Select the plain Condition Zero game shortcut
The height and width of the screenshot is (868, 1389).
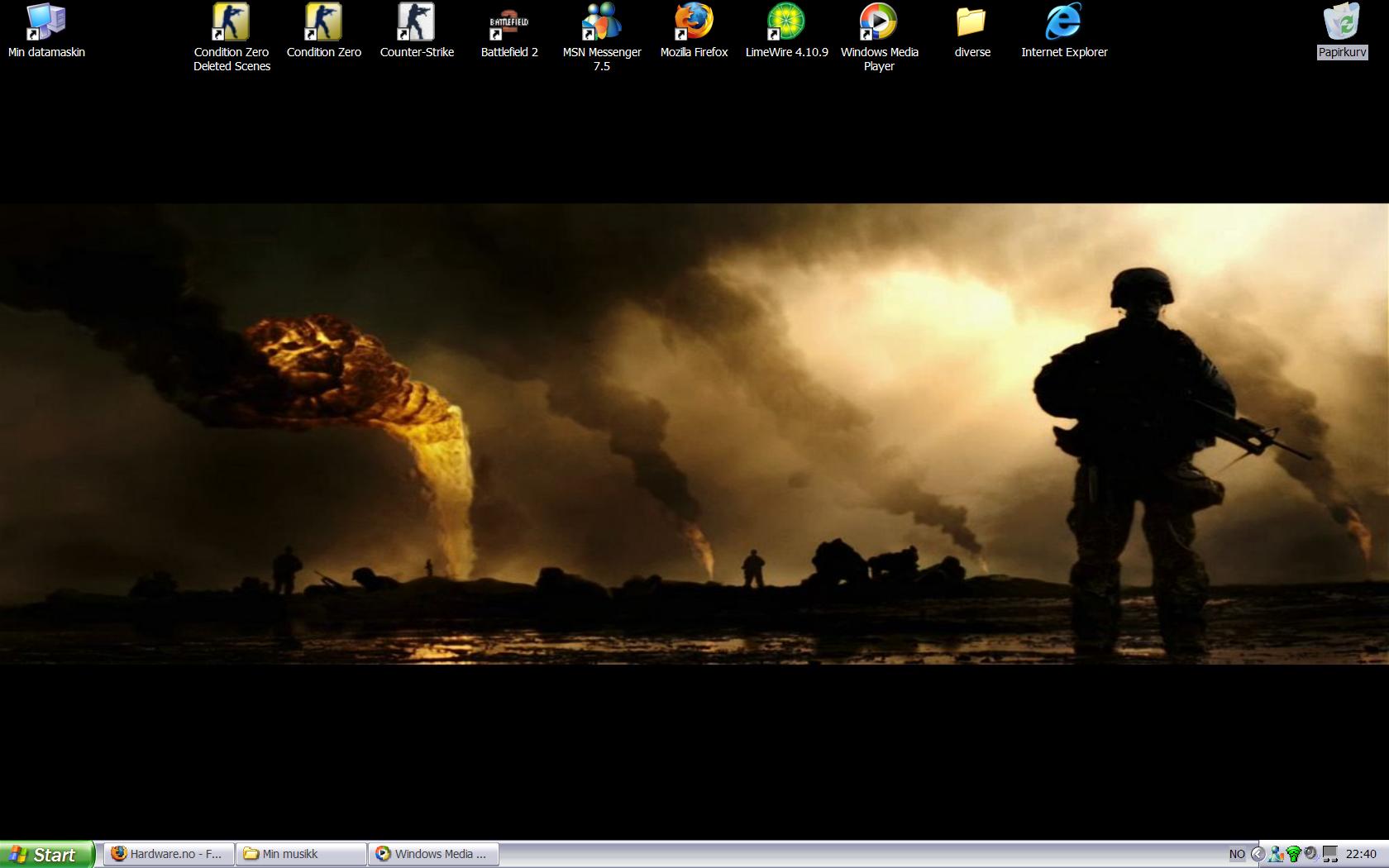[324, 31]
